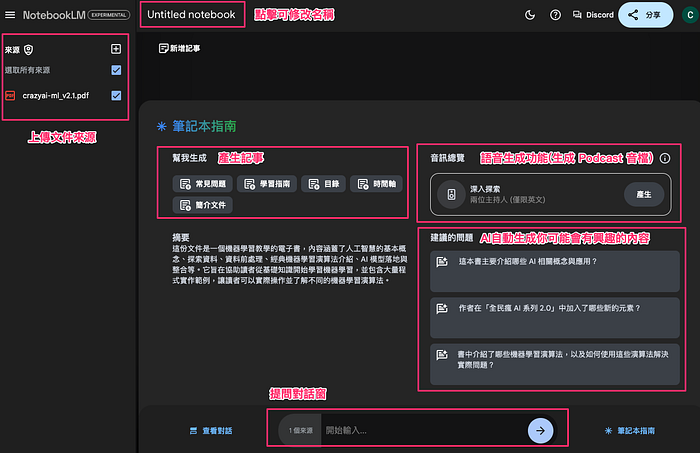Screen dimensions: 700x453
Task: Select question 書中介紹了哪些機器學習演算法
Action: click(555, 364)
